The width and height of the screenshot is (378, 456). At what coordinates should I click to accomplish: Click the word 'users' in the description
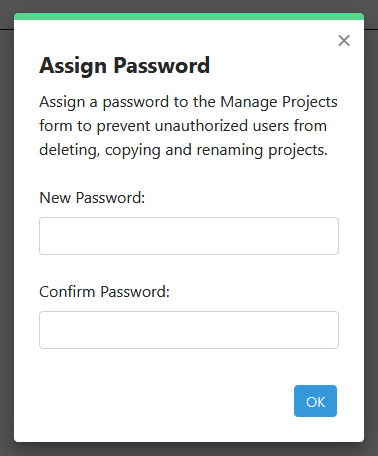tap(271, 126)
